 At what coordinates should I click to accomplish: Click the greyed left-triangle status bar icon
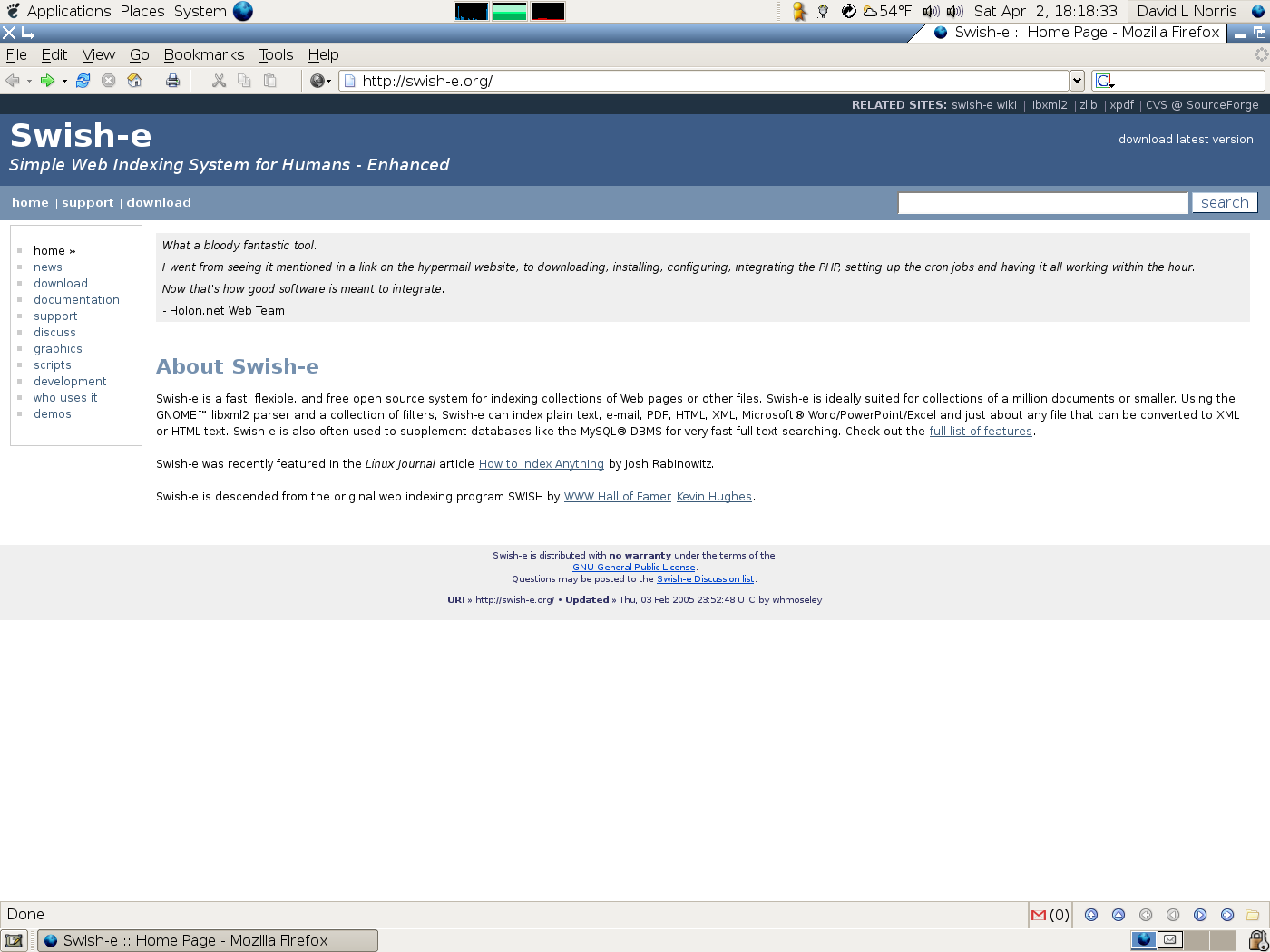1173,915
